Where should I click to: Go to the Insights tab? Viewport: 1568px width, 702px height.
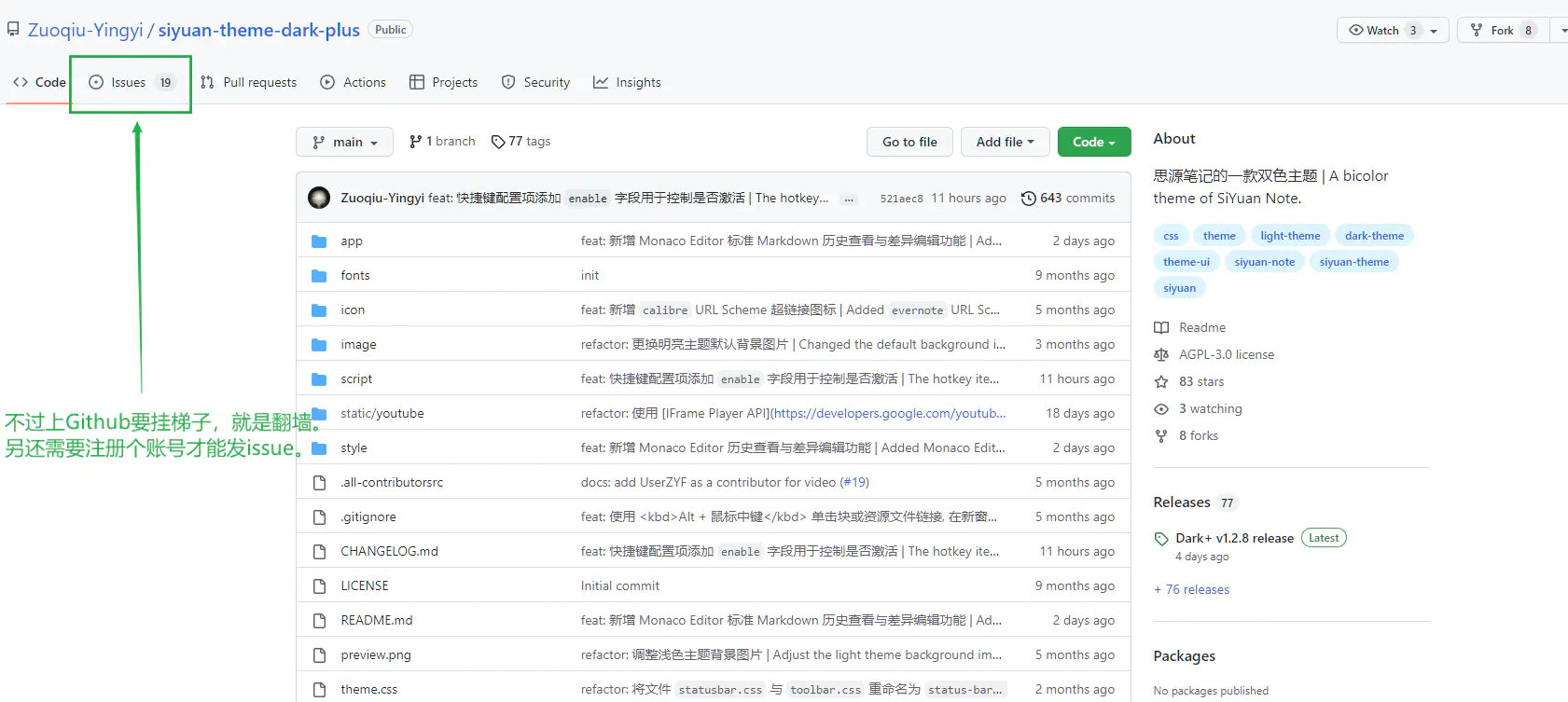(627, 83)
